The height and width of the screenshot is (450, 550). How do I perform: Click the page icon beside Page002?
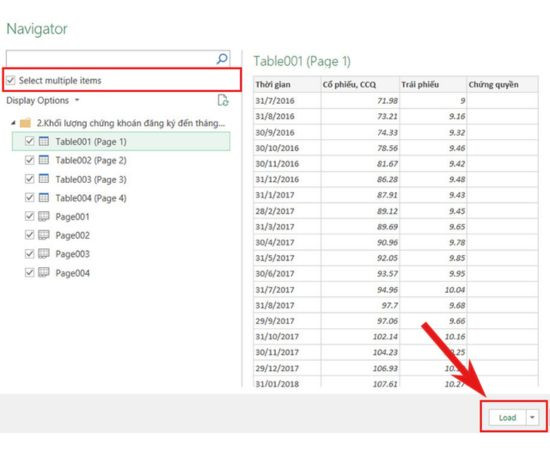(x=44, y=235)
